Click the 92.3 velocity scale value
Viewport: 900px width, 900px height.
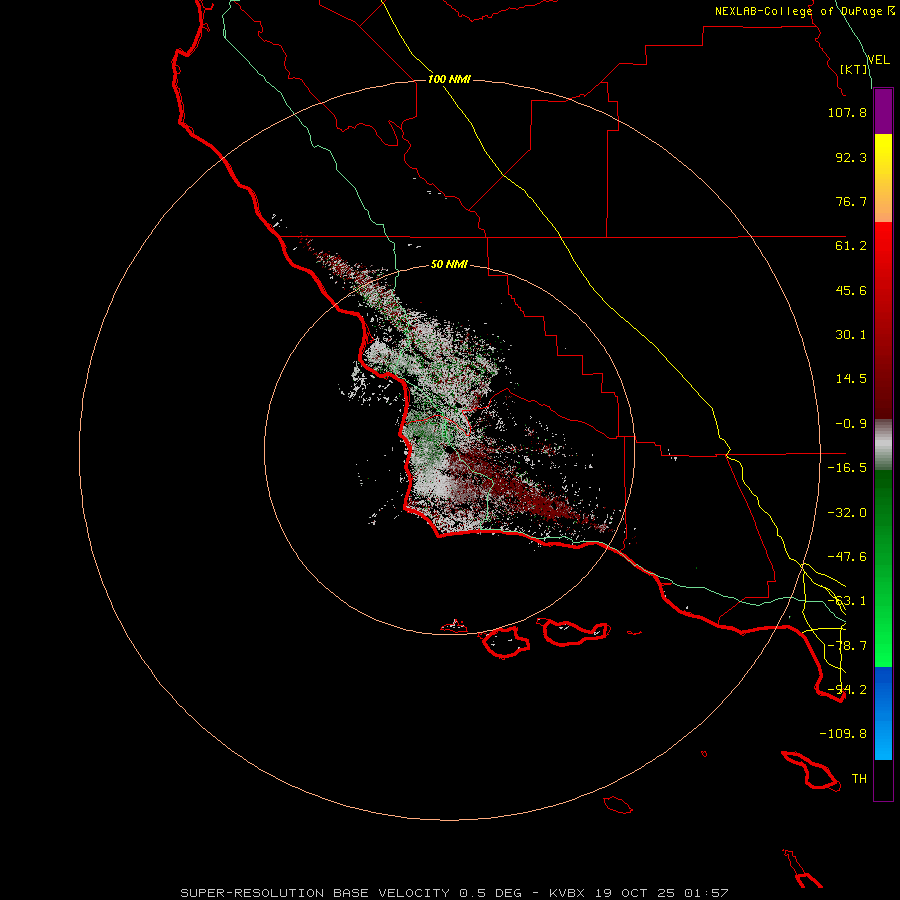pyautogui.click(x=851, y=157)
